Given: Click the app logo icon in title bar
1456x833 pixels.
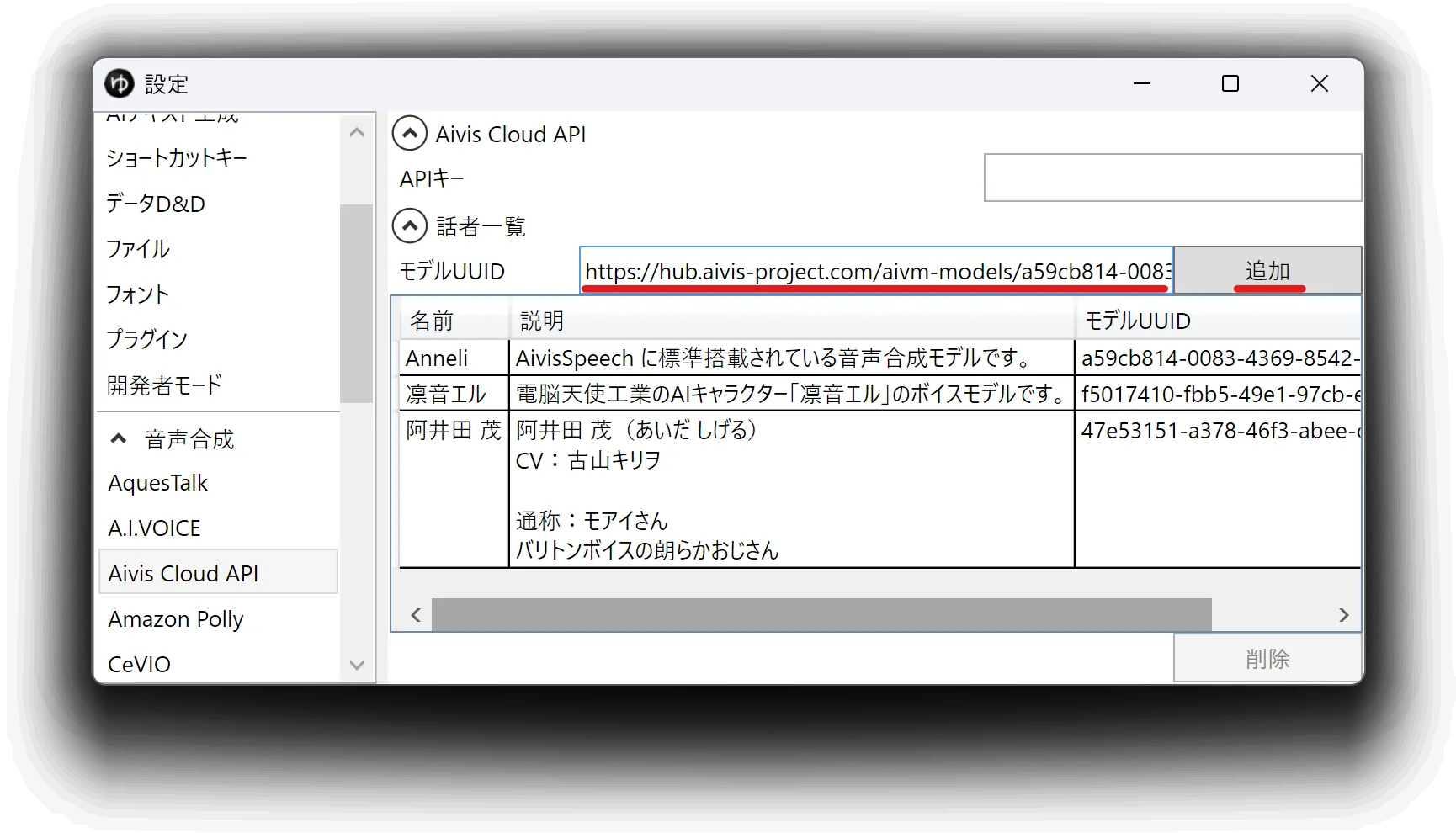Looking at the screenshot, I should [119, 83].
